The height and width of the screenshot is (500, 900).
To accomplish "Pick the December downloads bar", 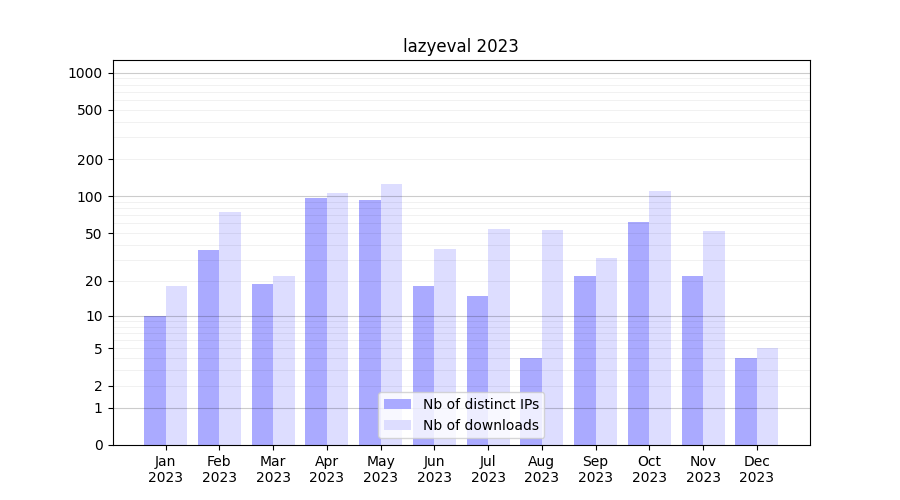I will 767,396.
